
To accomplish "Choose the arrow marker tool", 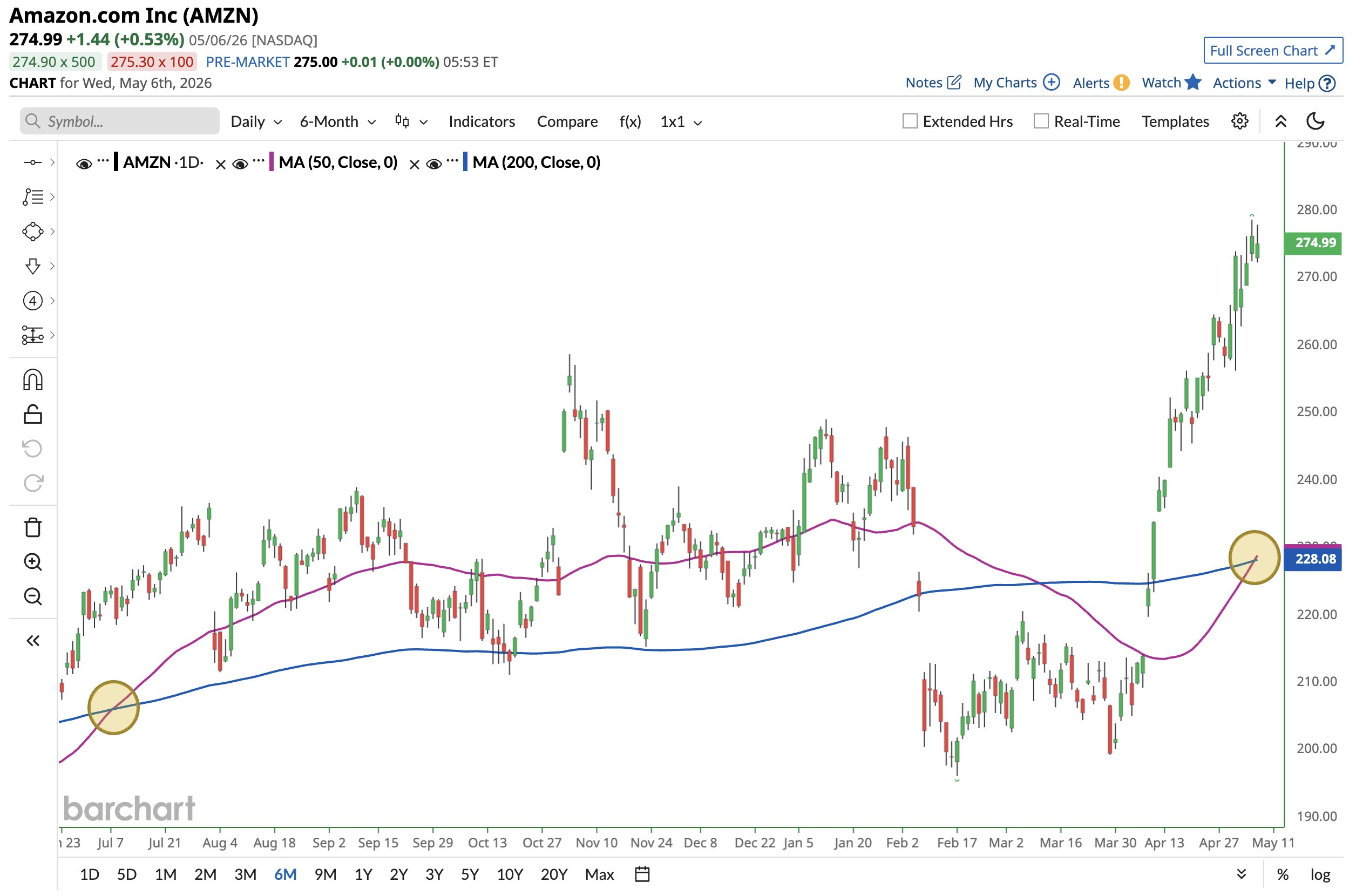I will (x=32, y=266).
